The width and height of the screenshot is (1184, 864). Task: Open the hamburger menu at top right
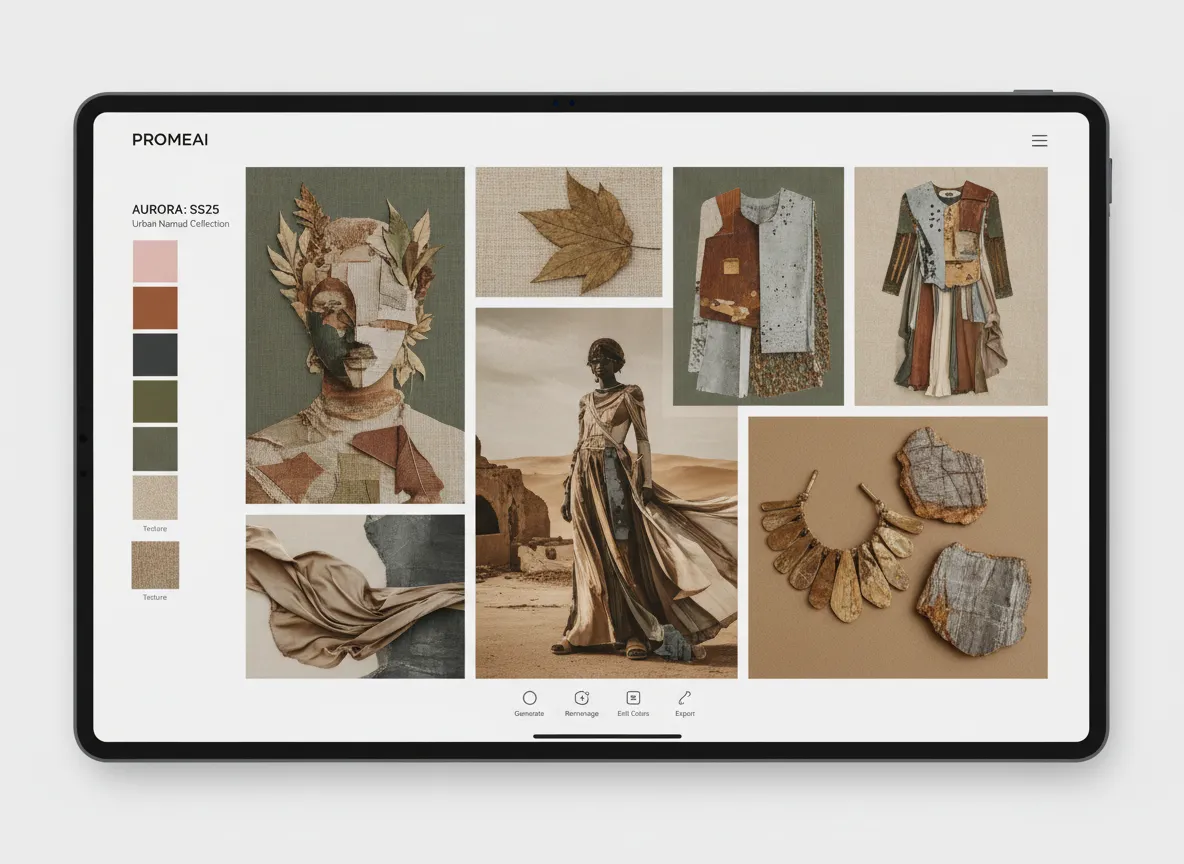pos(1039,140)
